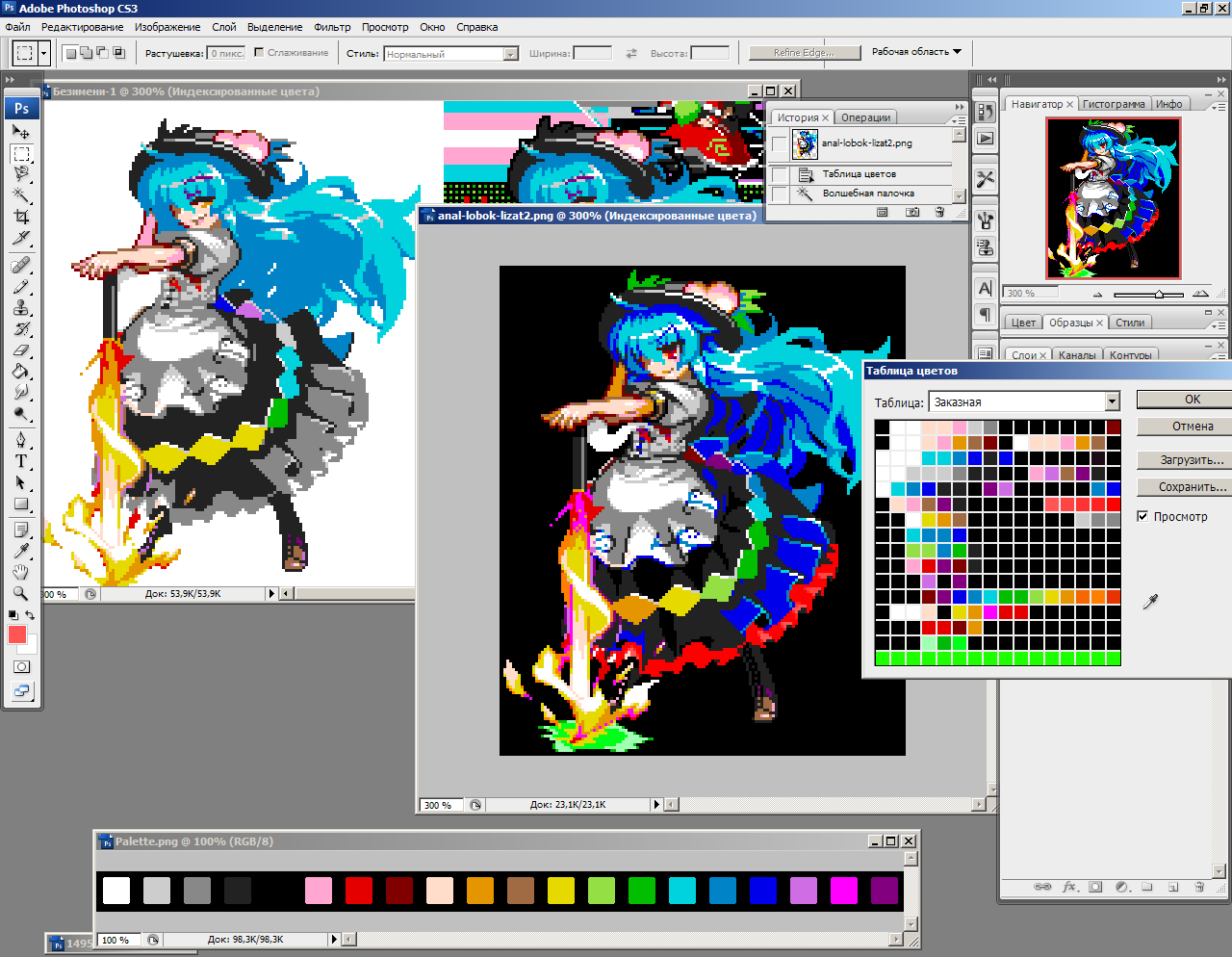This screenshot has width=1232, height=957.
Task: Select the Hand tool
Action: (21, 572)
